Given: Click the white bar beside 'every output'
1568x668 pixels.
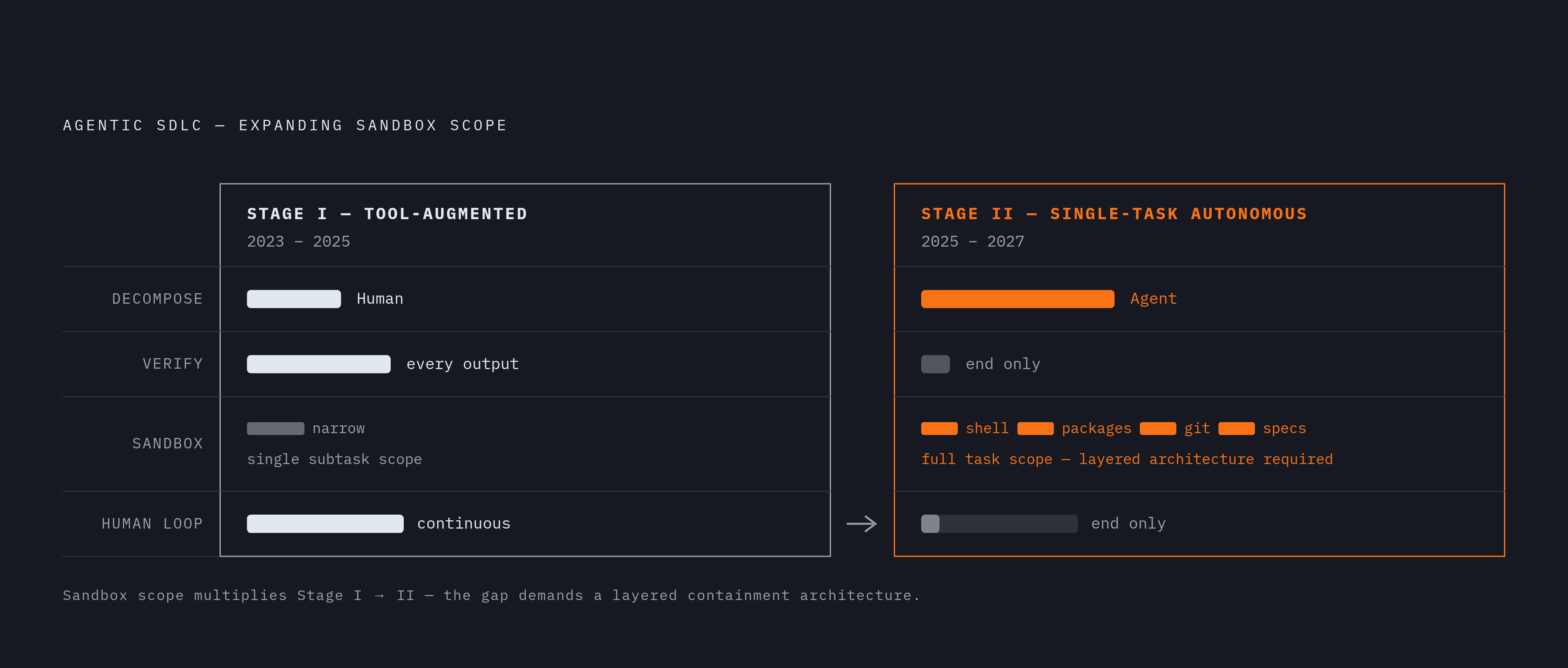Looking at the screenshot, I should click(x=318, y=364).
